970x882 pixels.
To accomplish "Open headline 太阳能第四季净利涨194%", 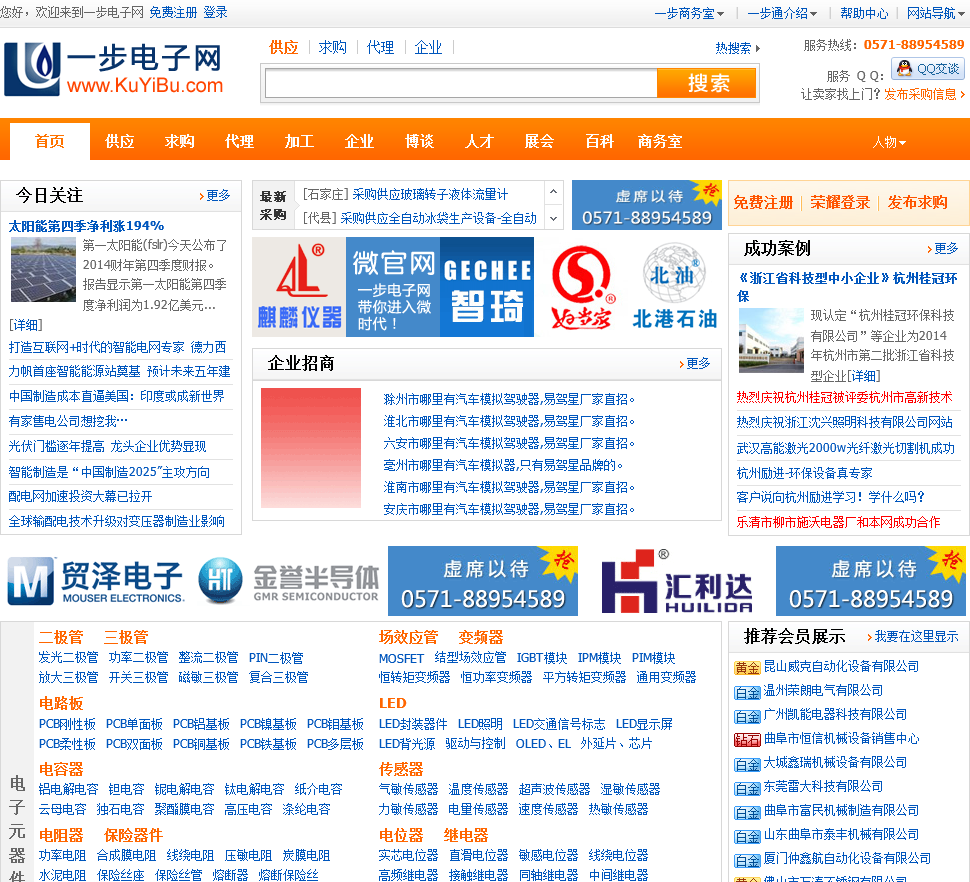I will tap(87, 226).
